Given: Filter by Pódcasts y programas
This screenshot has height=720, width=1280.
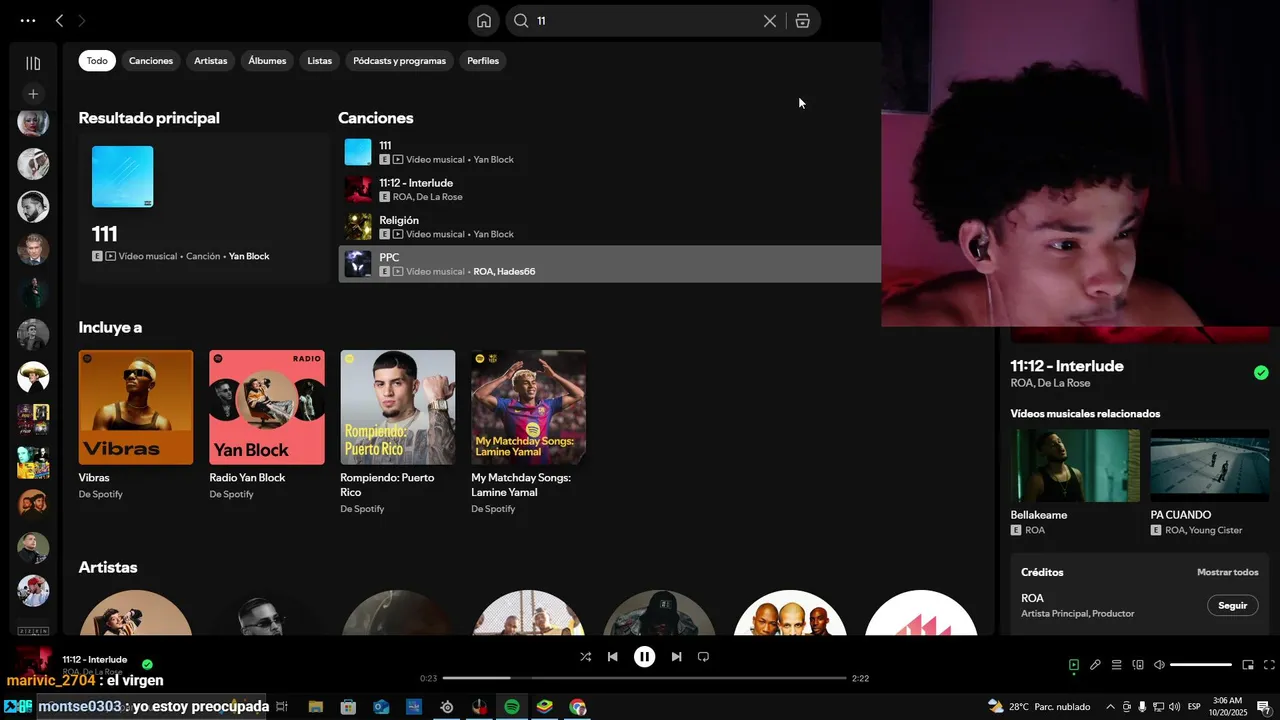Looking at the screenshot, I should pyautogui.click(x=399, y=61).
